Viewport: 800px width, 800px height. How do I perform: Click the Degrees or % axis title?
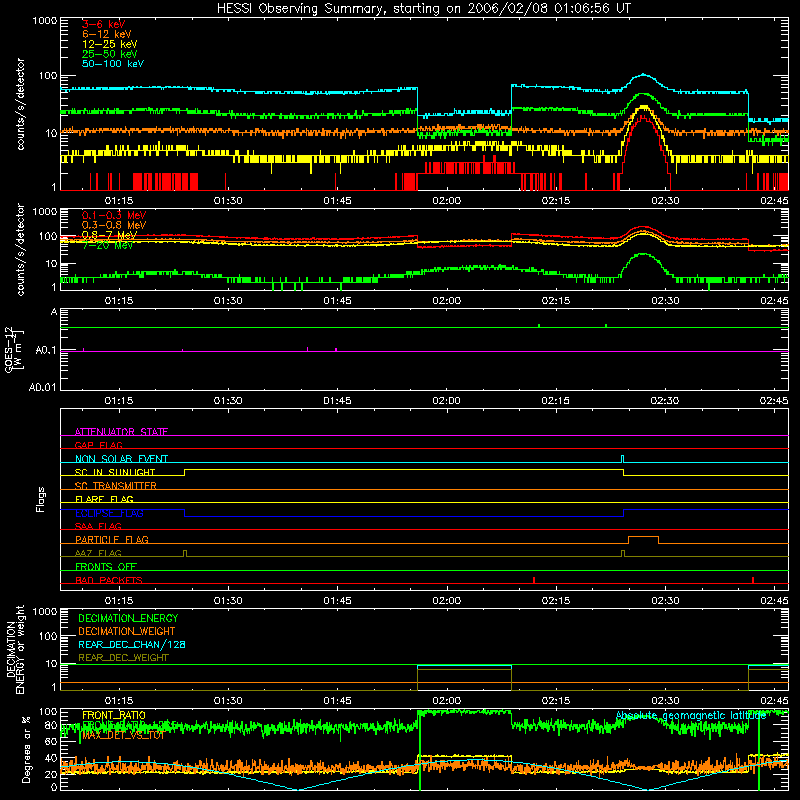[x=26, y=749]
